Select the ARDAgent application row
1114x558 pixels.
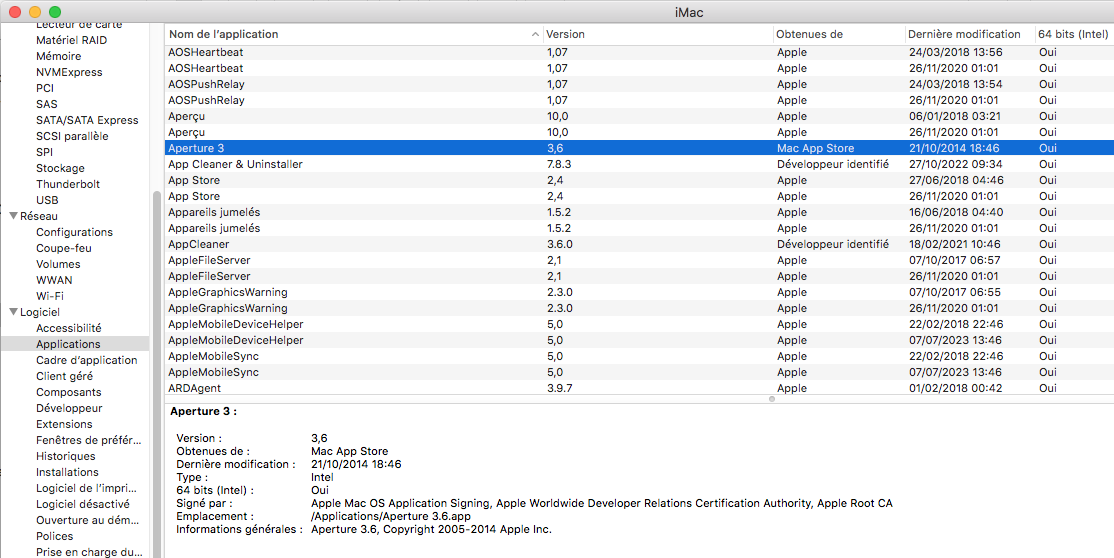195,388
